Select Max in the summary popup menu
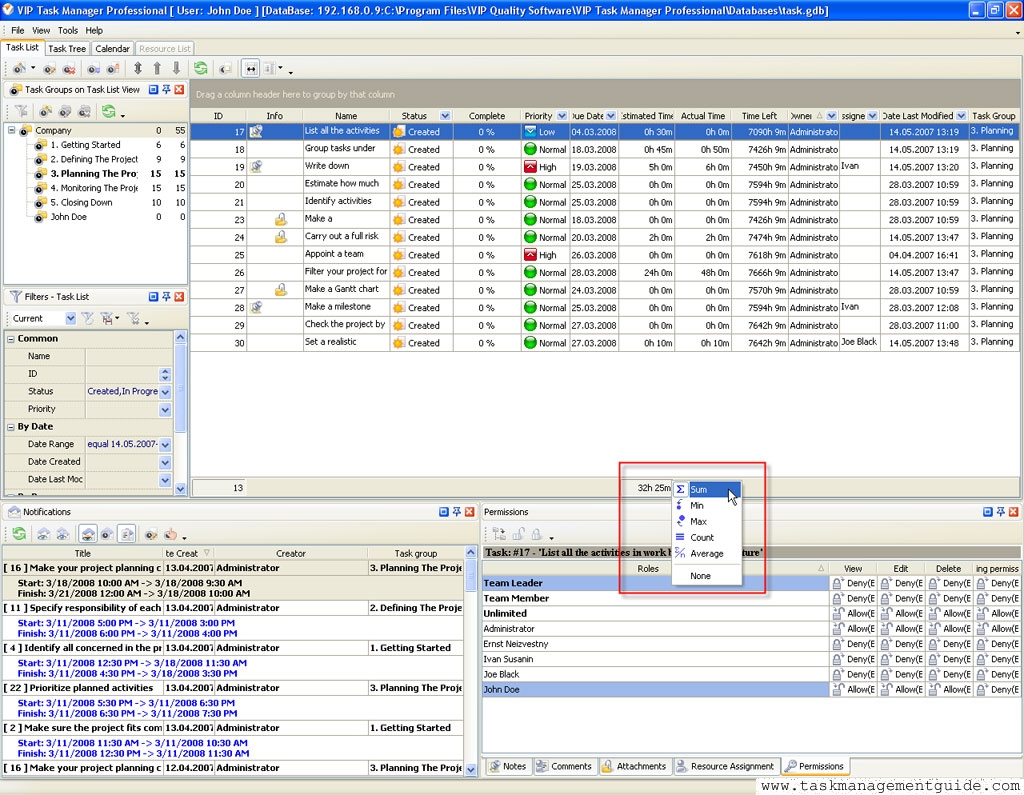The height and width of the screenshot is (795, 1024). 707,521
